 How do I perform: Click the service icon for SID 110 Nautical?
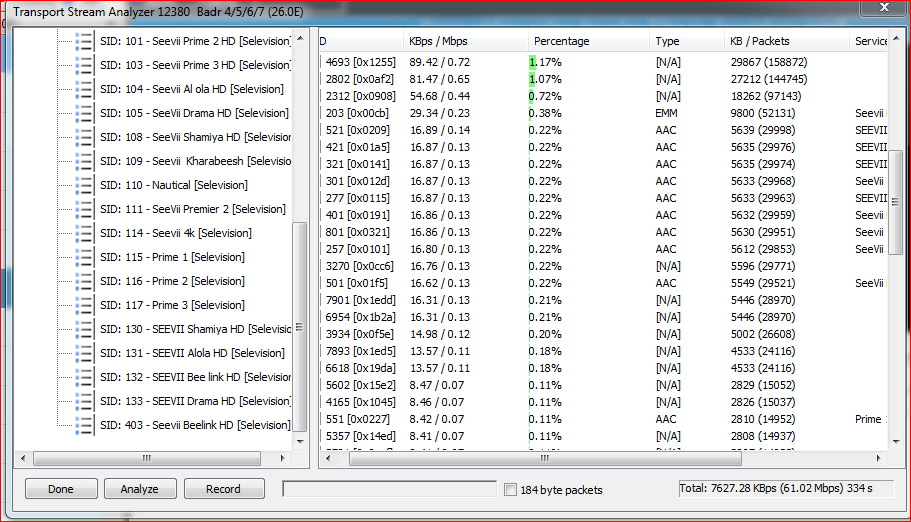coord(85,185)
